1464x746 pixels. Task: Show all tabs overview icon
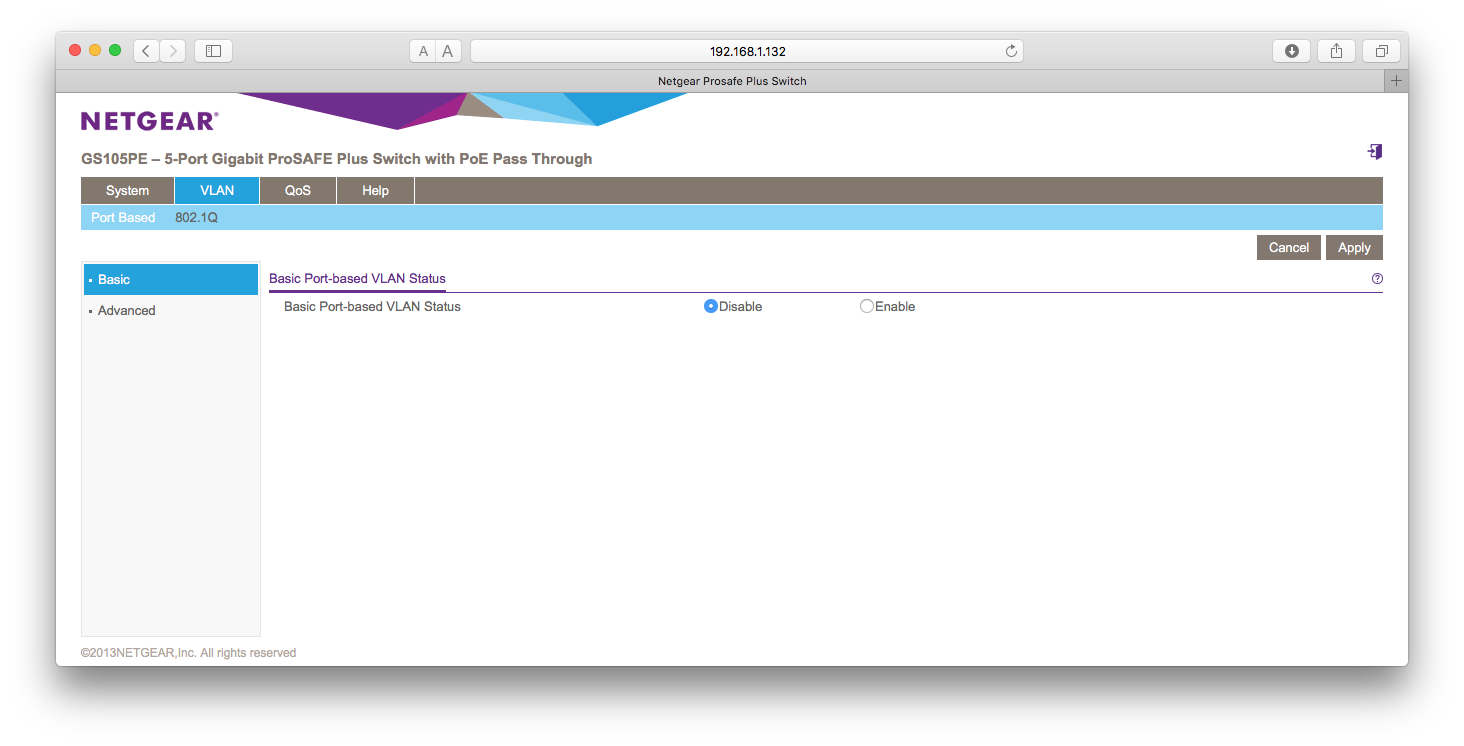click(x=1381, y=51)
